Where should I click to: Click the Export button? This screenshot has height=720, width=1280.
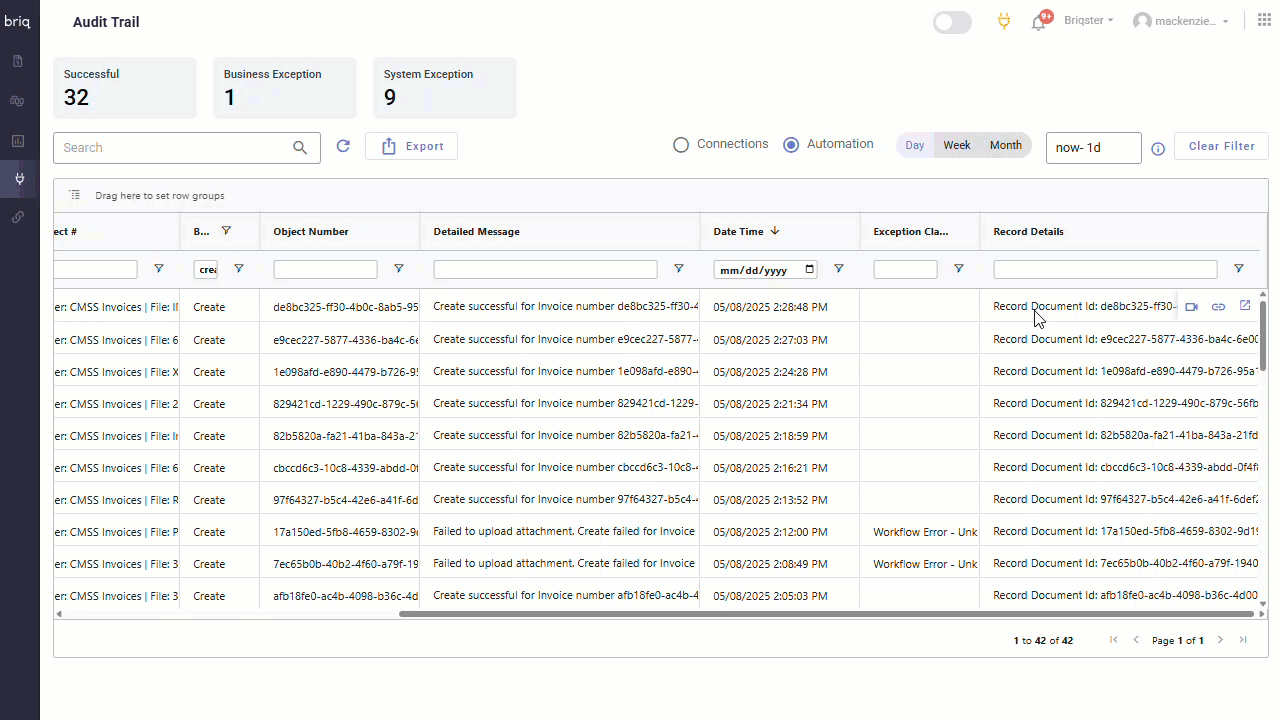[411, 146]
